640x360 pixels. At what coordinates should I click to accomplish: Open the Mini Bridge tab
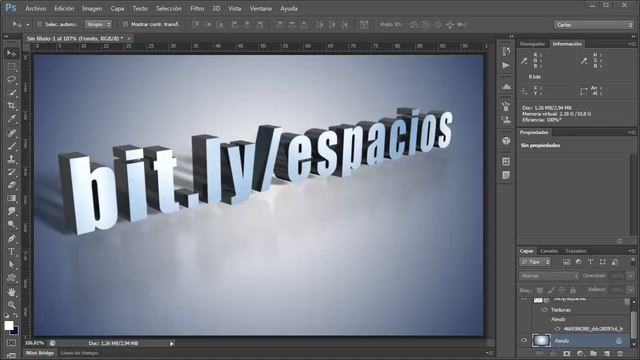[x=40, y=353]
